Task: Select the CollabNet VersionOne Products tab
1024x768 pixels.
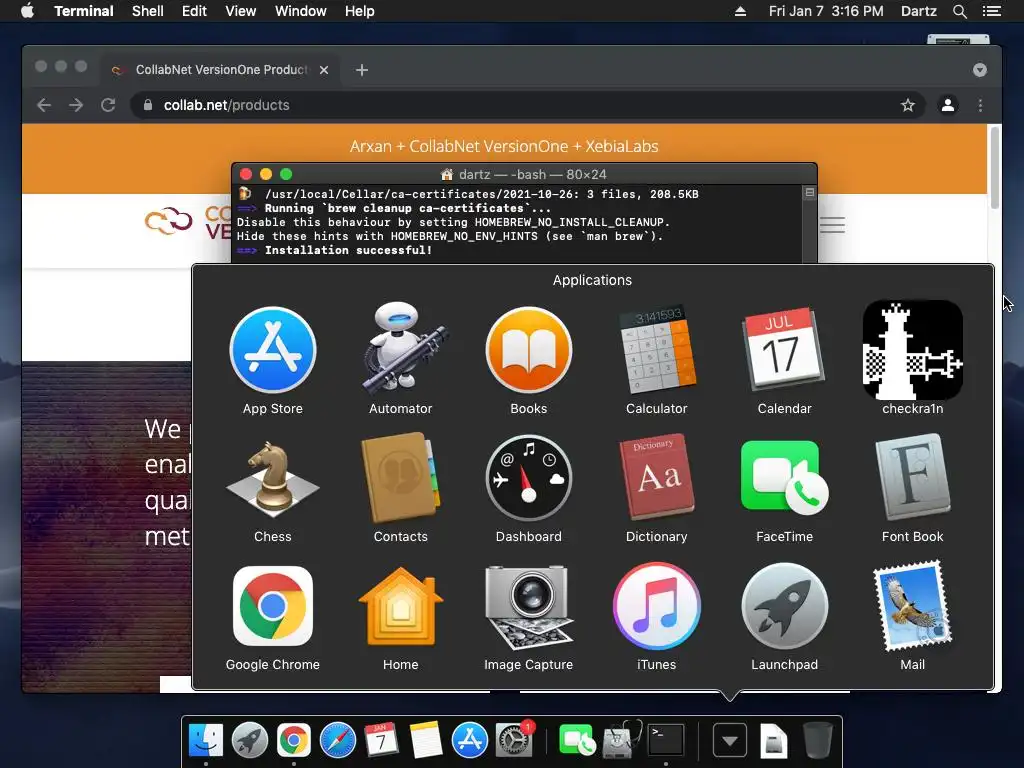Action: coord(219,70)
